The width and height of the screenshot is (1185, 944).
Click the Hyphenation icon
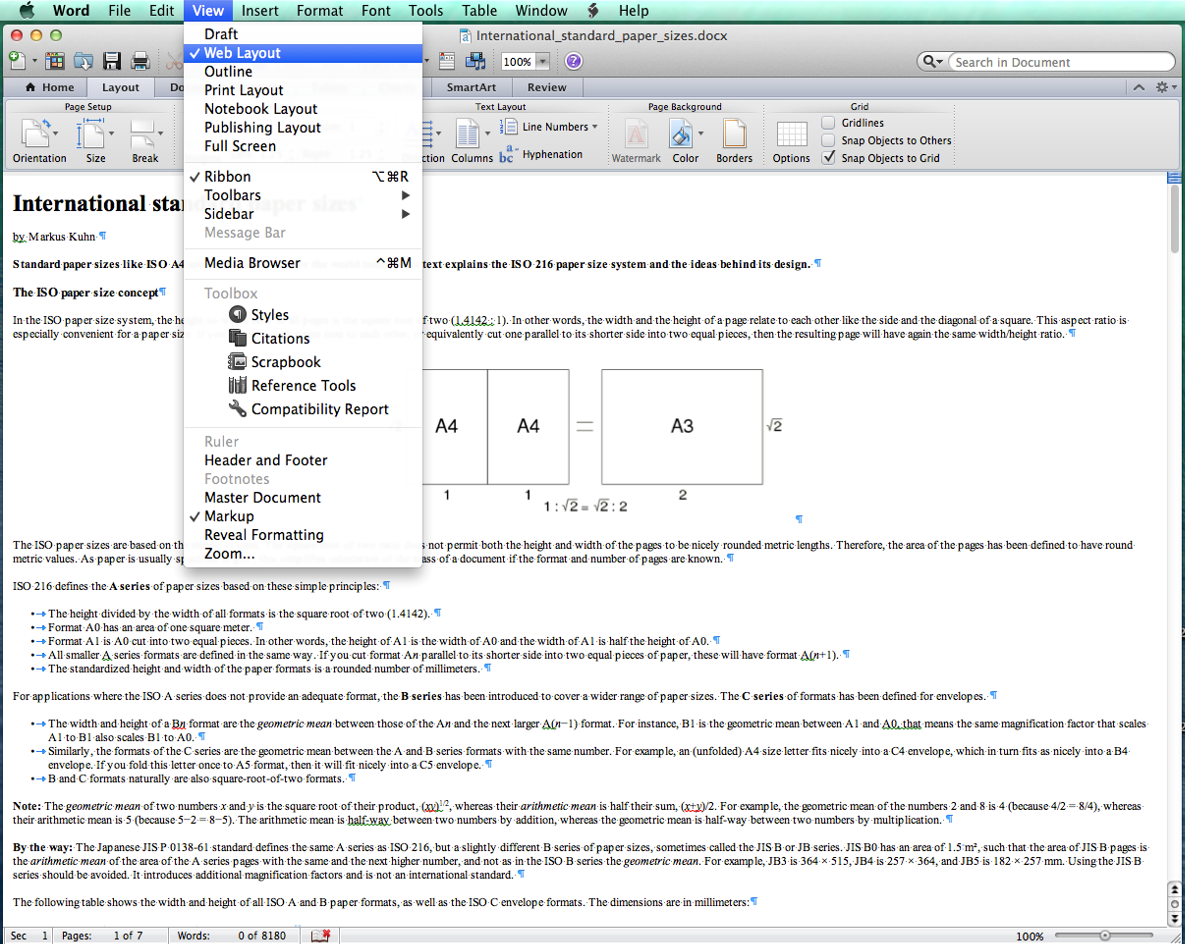pos(507,154)
